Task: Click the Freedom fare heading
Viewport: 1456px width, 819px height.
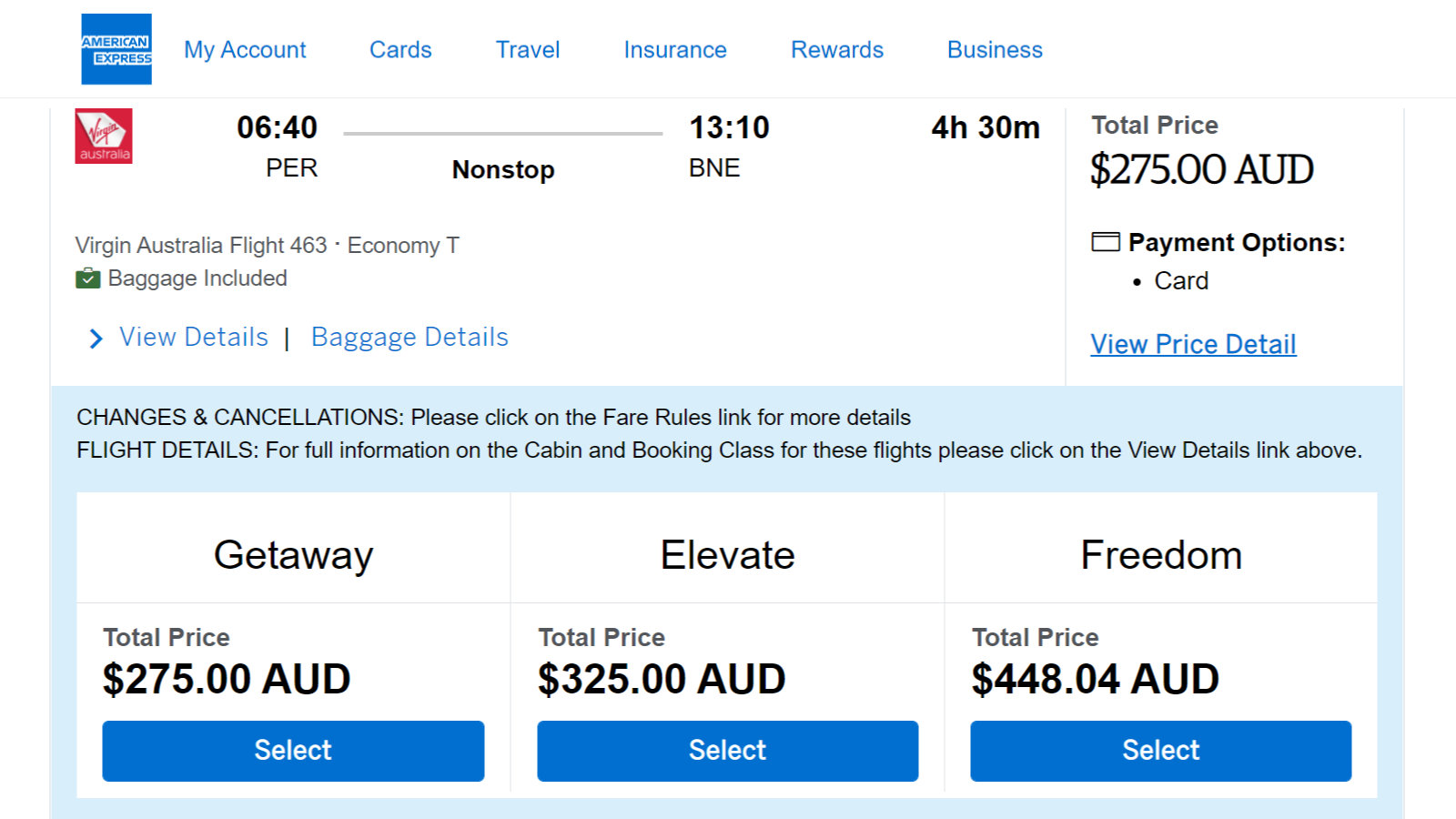Action: pos(1161,555)
